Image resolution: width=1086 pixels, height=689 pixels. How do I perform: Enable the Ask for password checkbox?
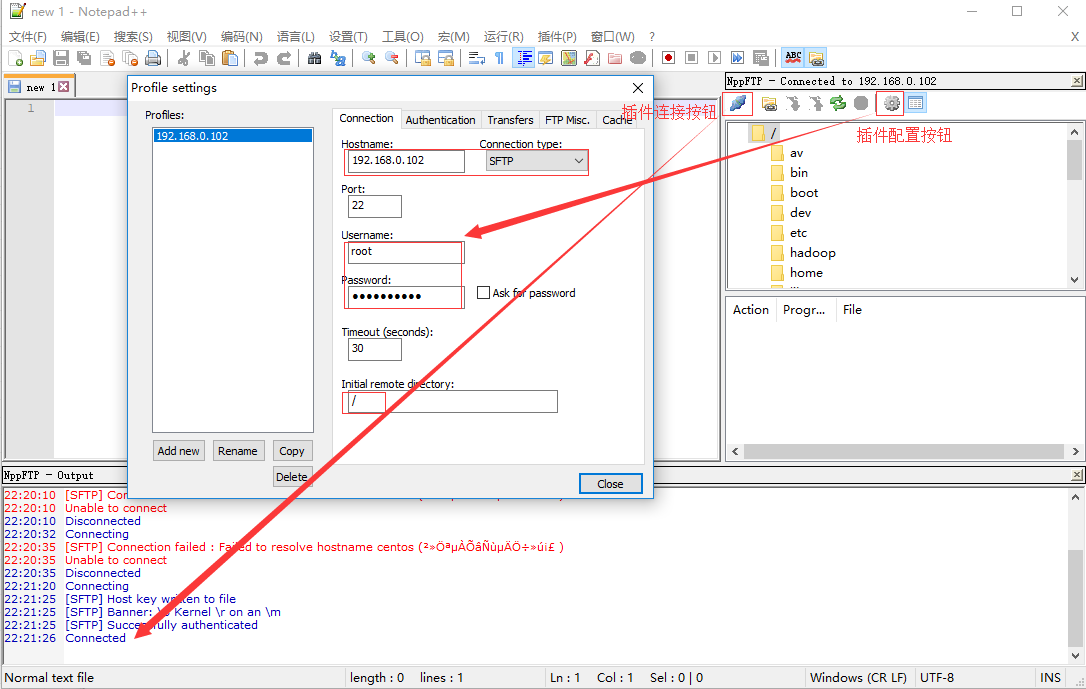(x=483, y=293)
